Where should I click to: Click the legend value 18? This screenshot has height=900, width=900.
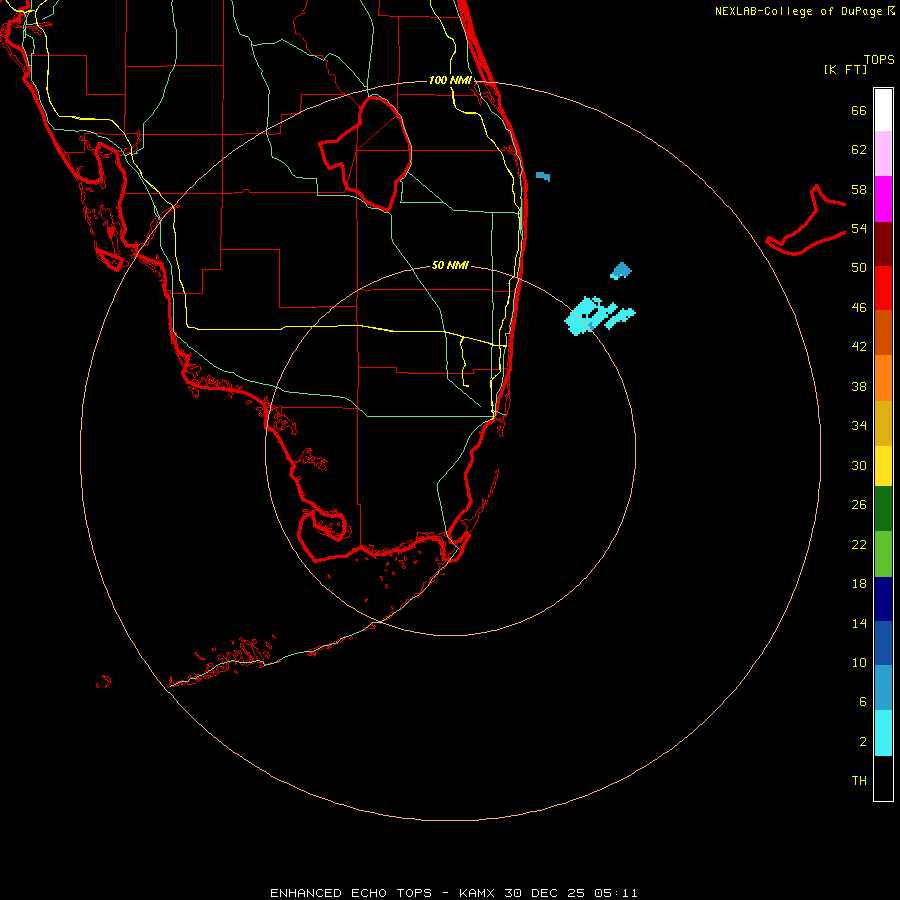(x=859, y=584)
